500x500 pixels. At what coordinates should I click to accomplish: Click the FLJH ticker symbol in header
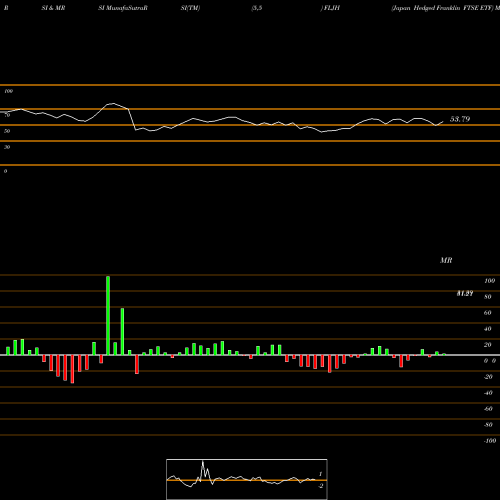pos(332,8)
